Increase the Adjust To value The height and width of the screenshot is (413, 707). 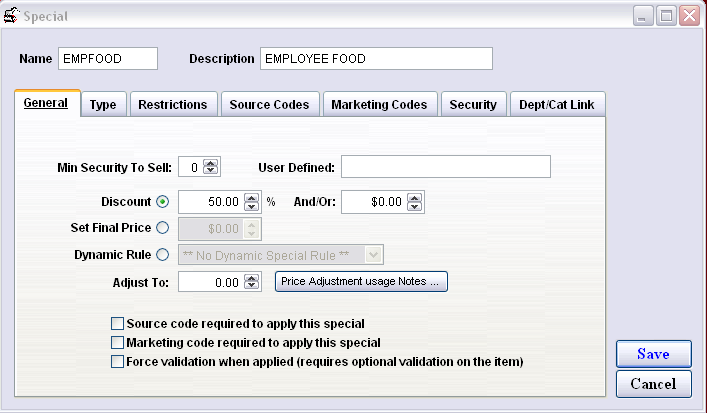coord(252,278)
